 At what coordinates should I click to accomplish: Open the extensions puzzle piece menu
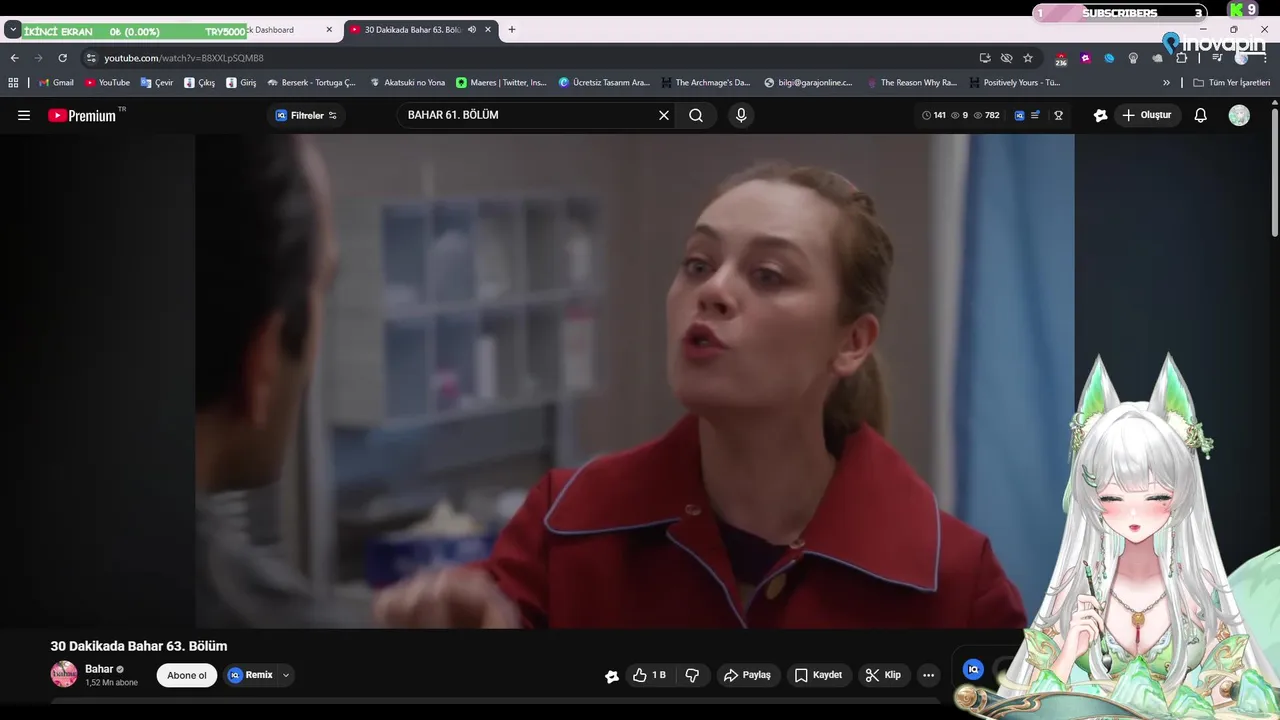pyautogui.click(x=1181, y=58)
